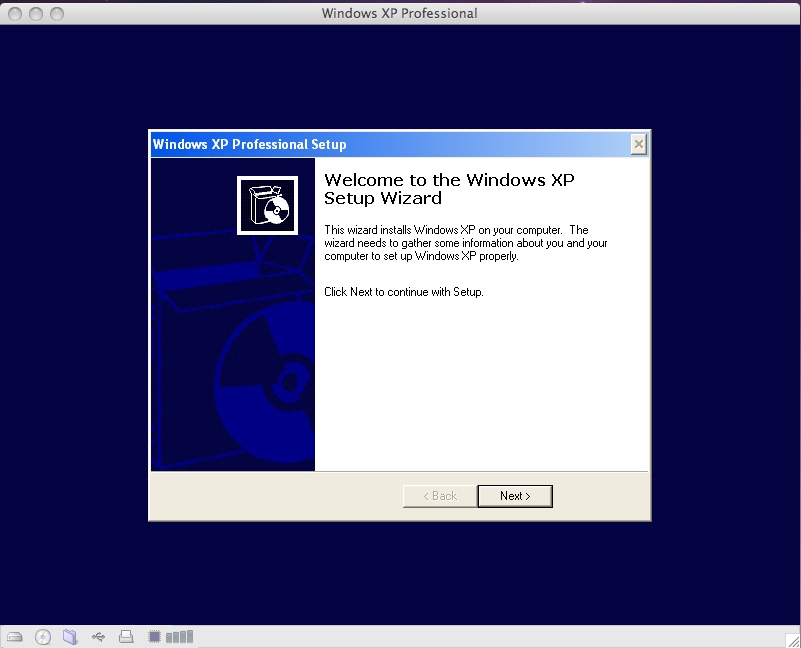This screenshot has width=801, height=648.
Task: Click the USB device status icon
Action: pos(98,636)
